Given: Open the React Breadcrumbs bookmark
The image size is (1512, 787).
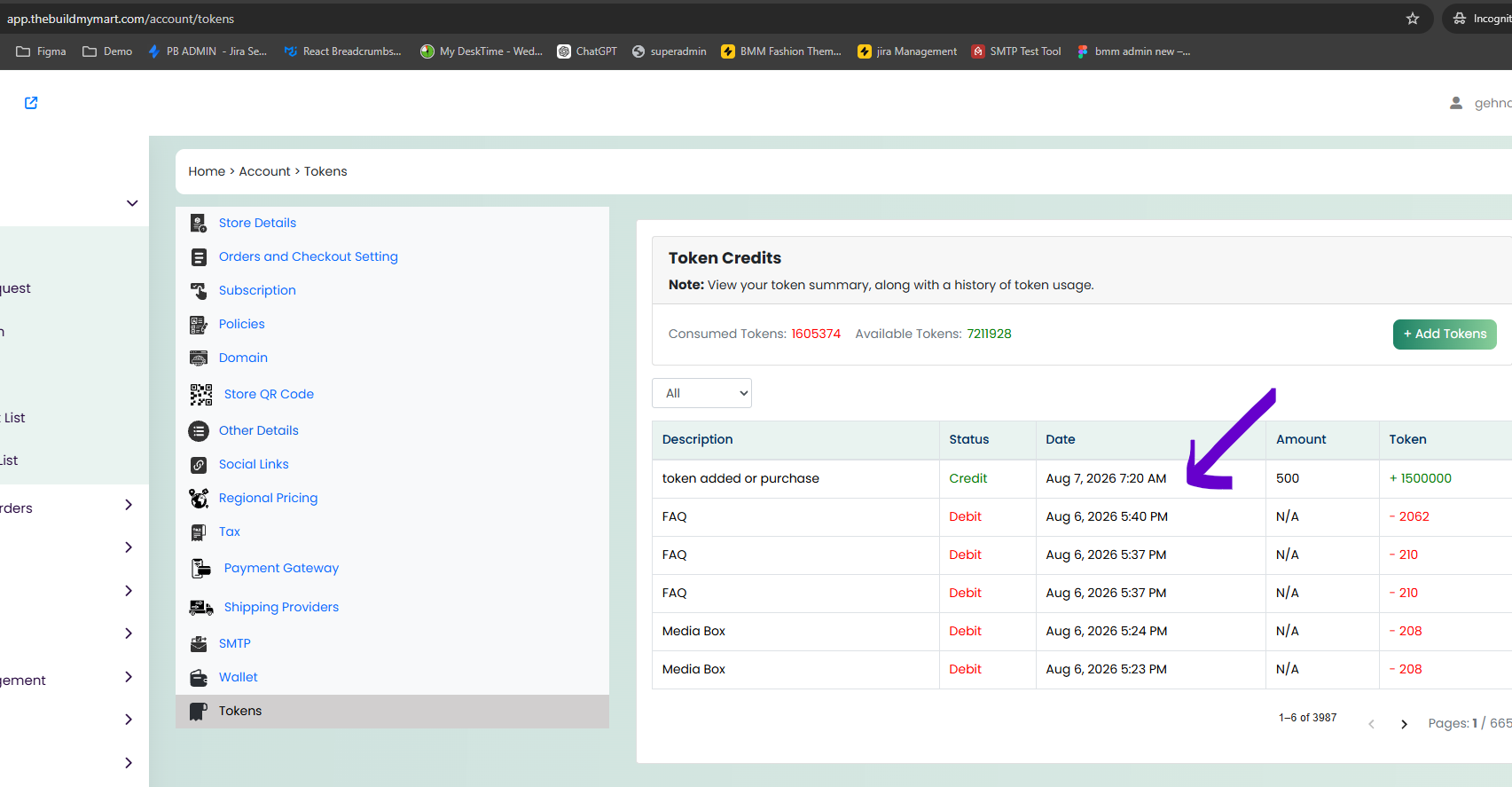Looking at the screenshot, I should (342, 51).
